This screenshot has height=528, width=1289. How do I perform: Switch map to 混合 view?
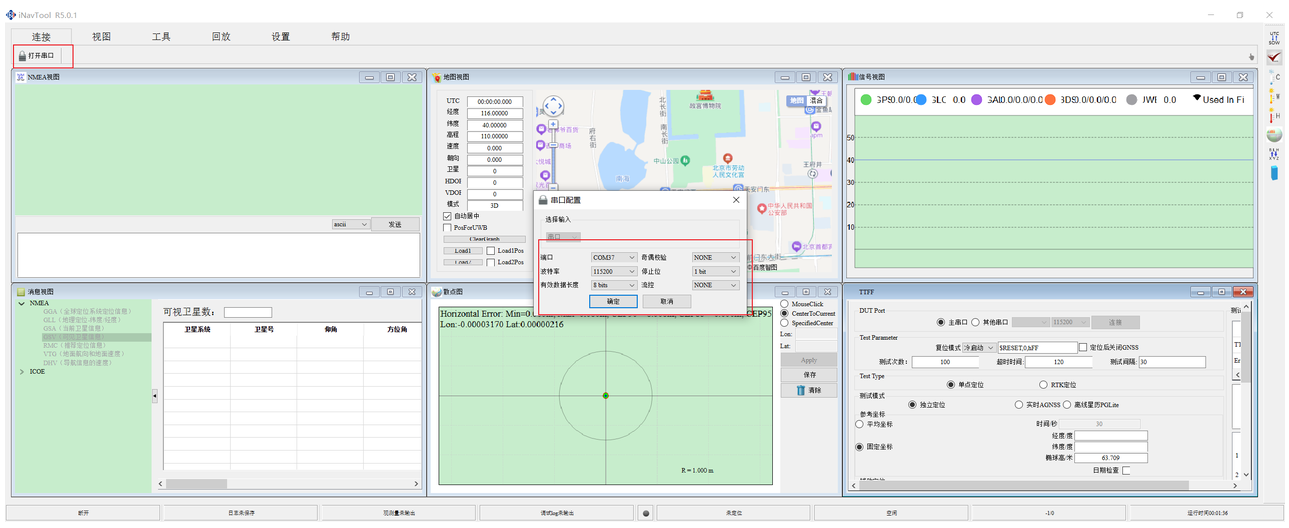[816, 100]
